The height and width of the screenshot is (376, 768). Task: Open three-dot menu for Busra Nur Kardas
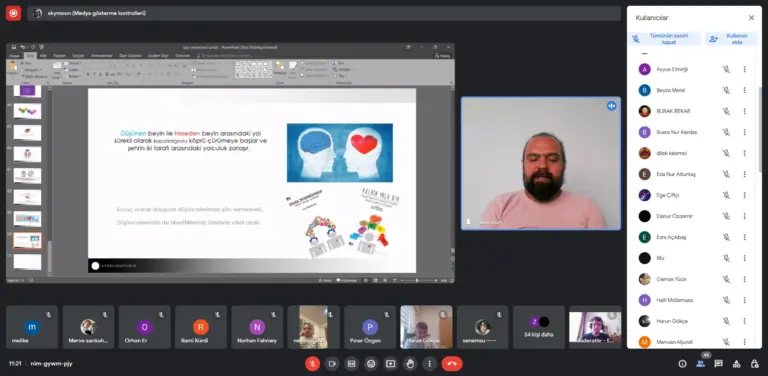pyautogui.click(x=744, y=132)
